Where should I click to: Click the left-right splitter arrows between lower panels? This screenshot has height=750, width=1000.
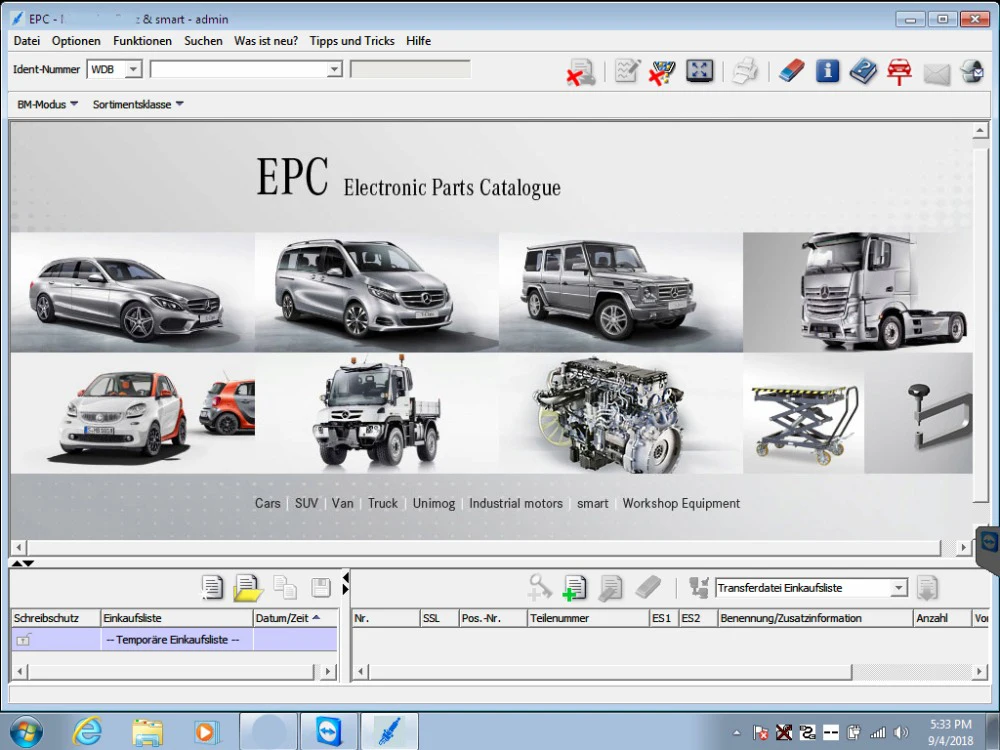[x=346, y=583]
